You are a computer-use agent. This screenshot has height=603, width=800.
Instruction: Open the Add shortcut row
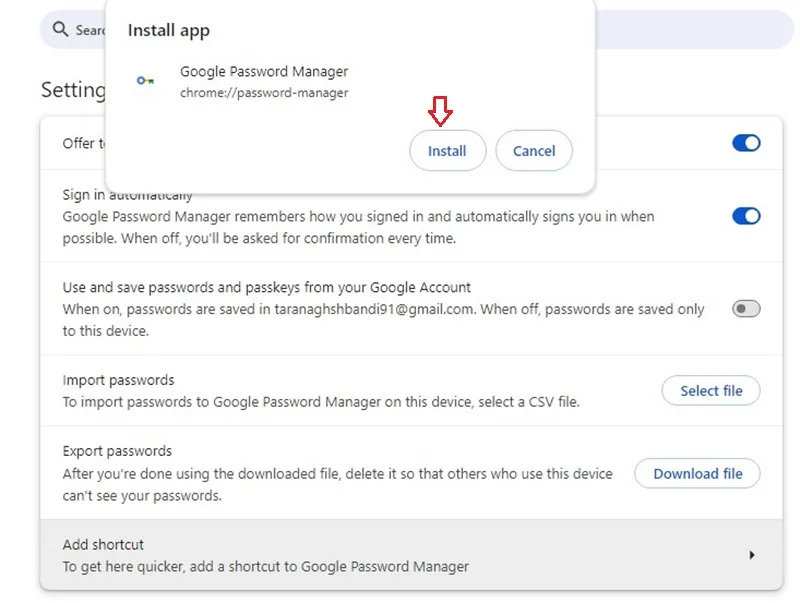click(411, 555)
